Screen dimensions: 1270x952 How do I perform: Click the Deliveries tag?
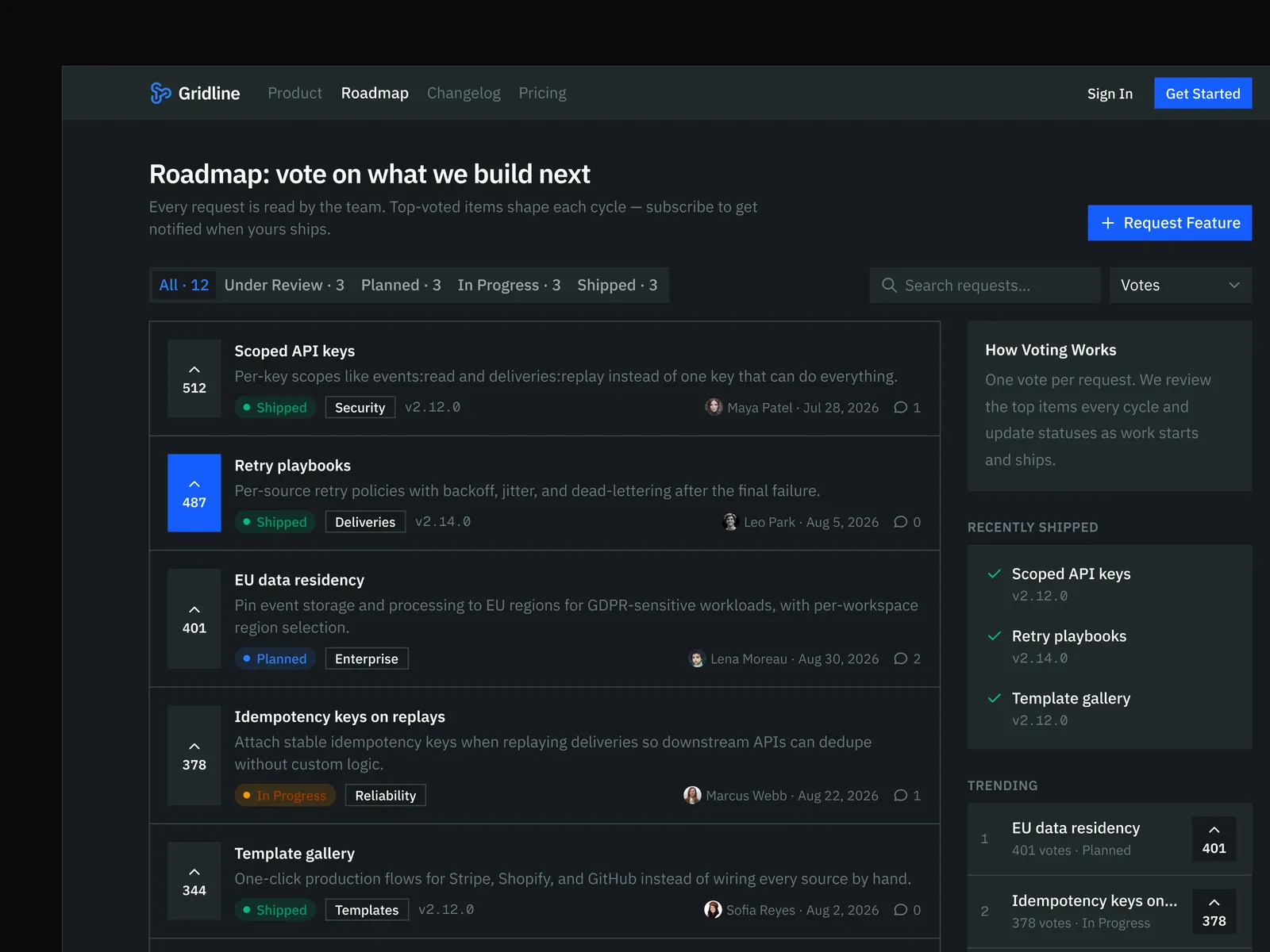[365, 521]
